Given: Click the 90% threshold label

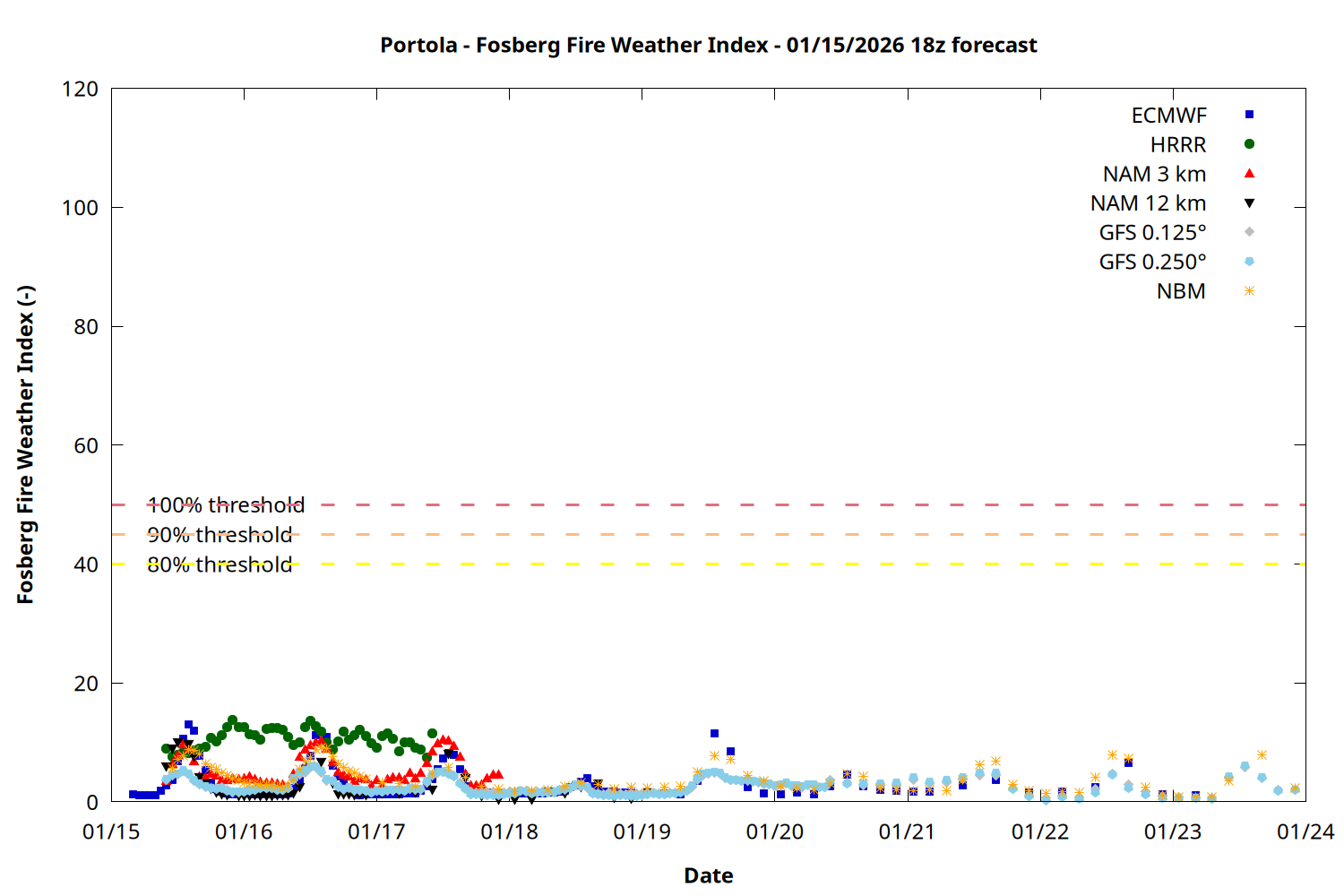Looking at the screenshot, I should (x=220, y=535).
